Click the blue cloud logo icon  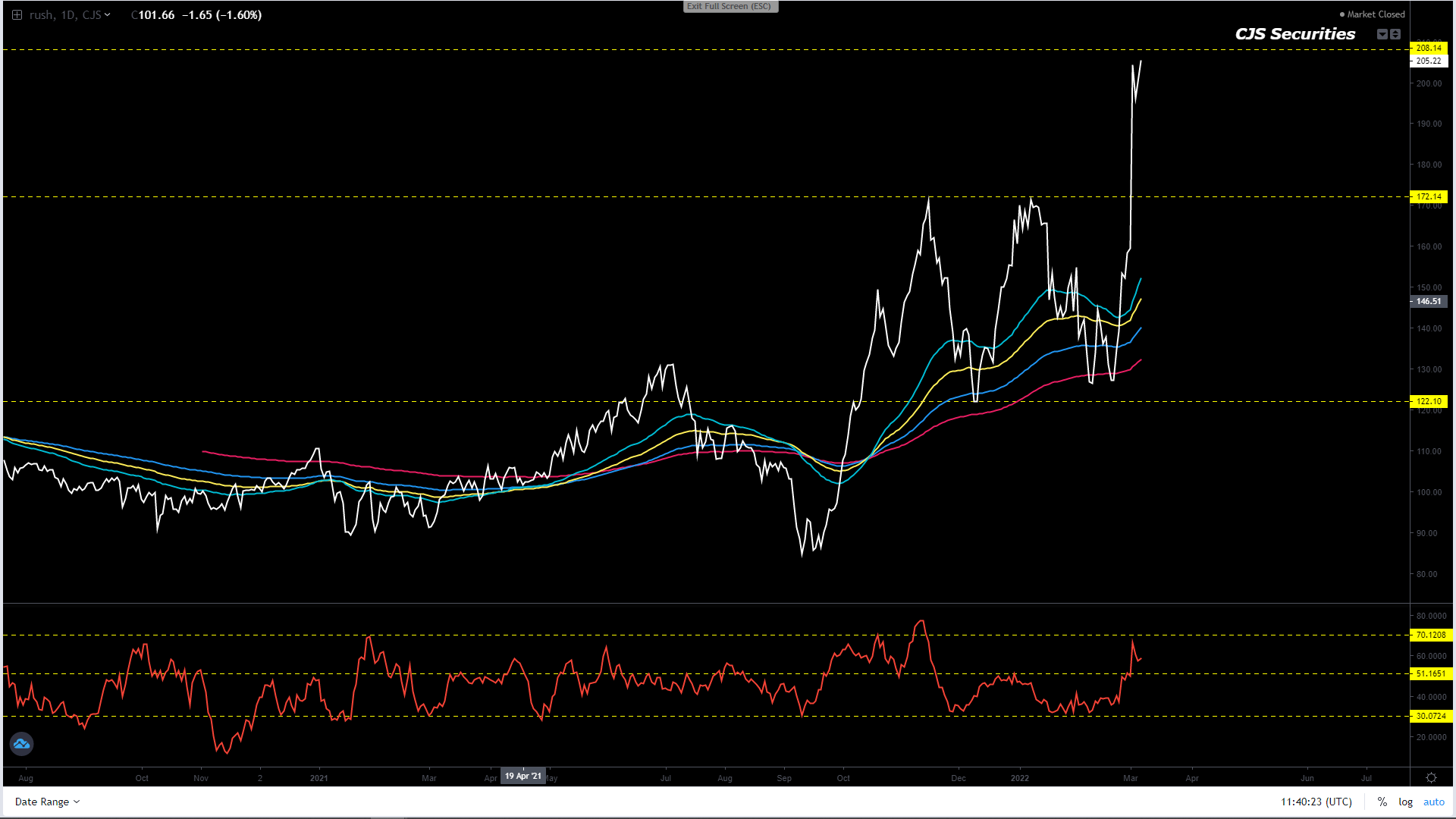[21, 744]
